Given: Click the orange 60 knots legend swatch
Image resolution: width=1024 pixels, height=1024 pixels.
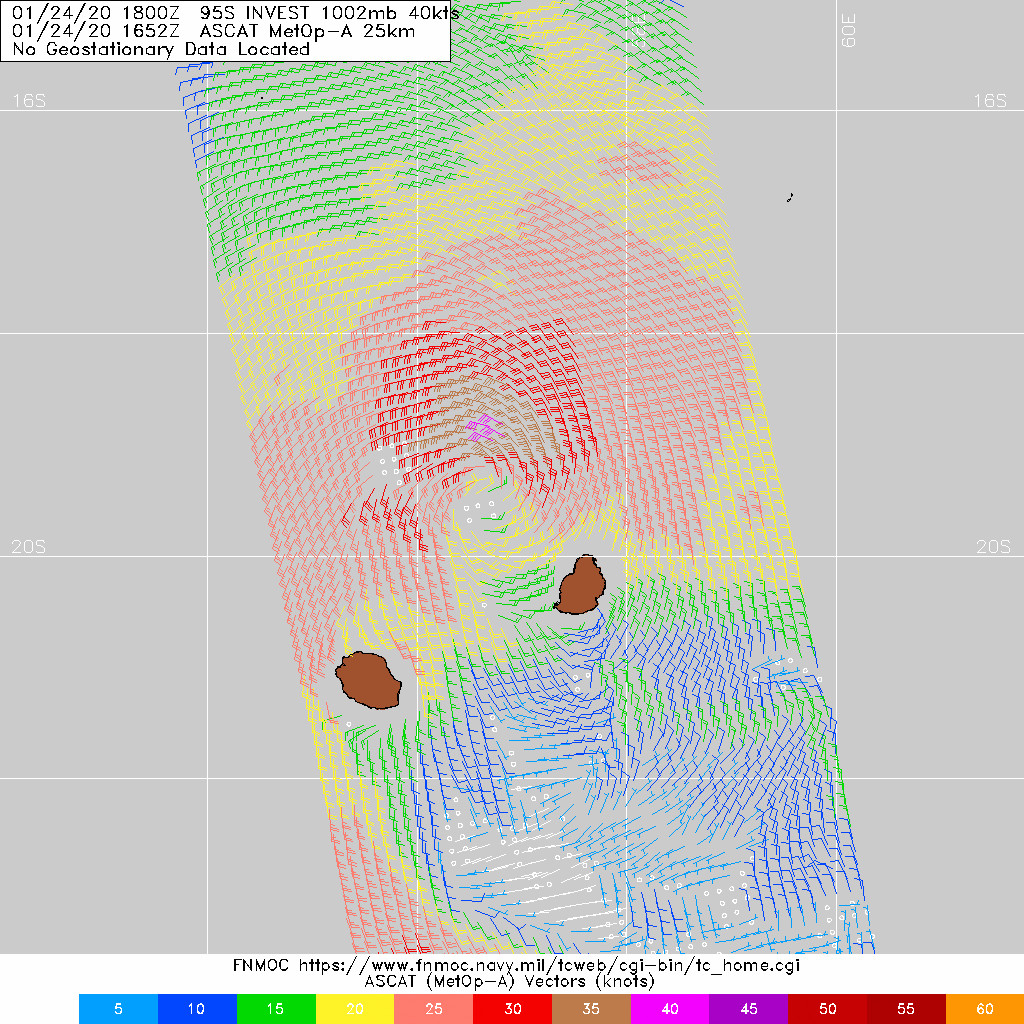Looking at the screenshot, I should point(984,1009).
